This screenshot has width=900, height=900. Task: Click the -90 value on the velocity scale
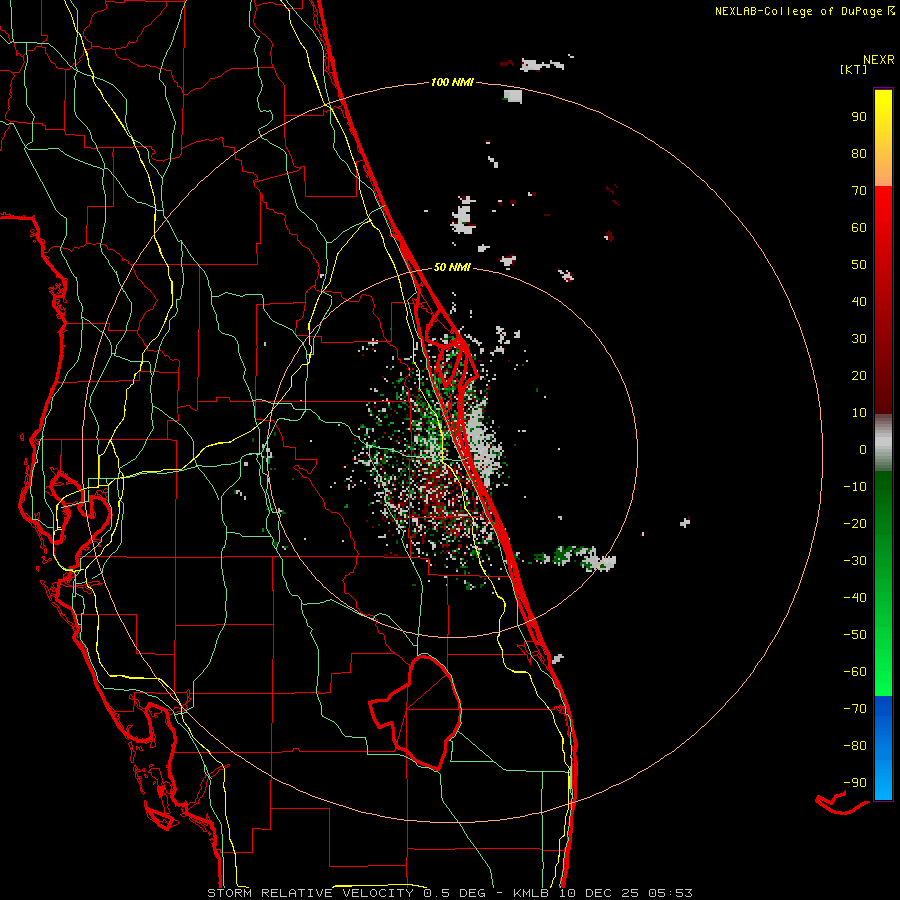pyautogui.click(x=855, y=783)
